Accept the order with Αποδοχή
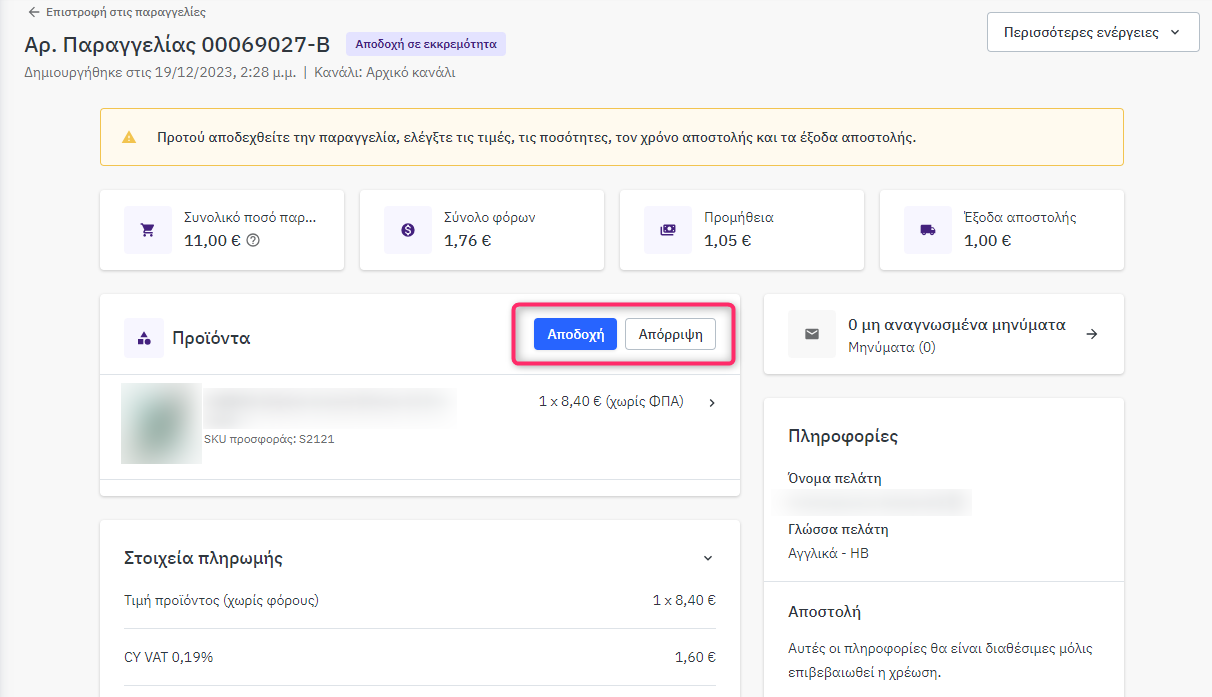The image size is (1212, 697). pyautogui.click(x=575, y=334)
